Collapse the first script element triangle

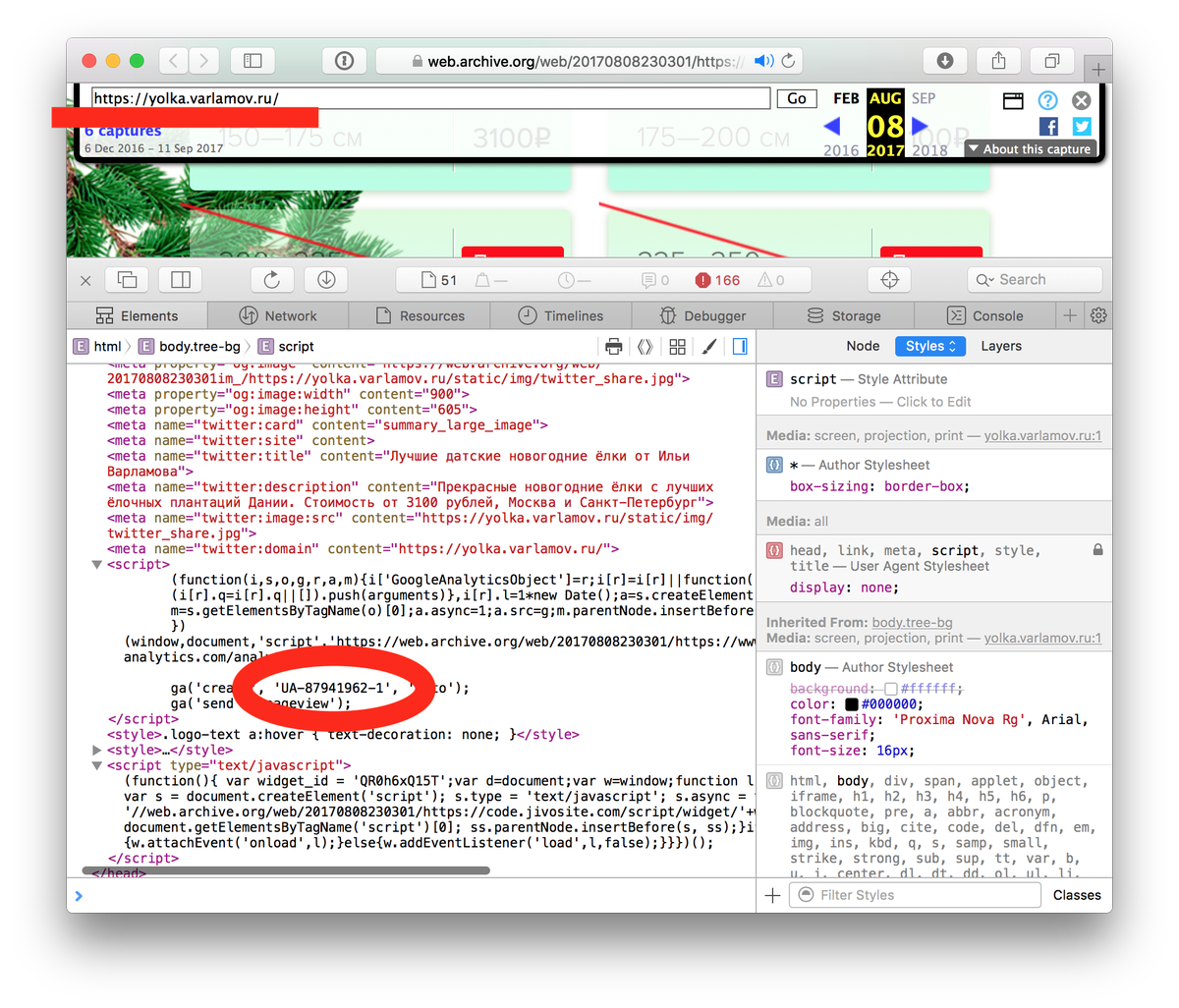(x=97, y=565)
